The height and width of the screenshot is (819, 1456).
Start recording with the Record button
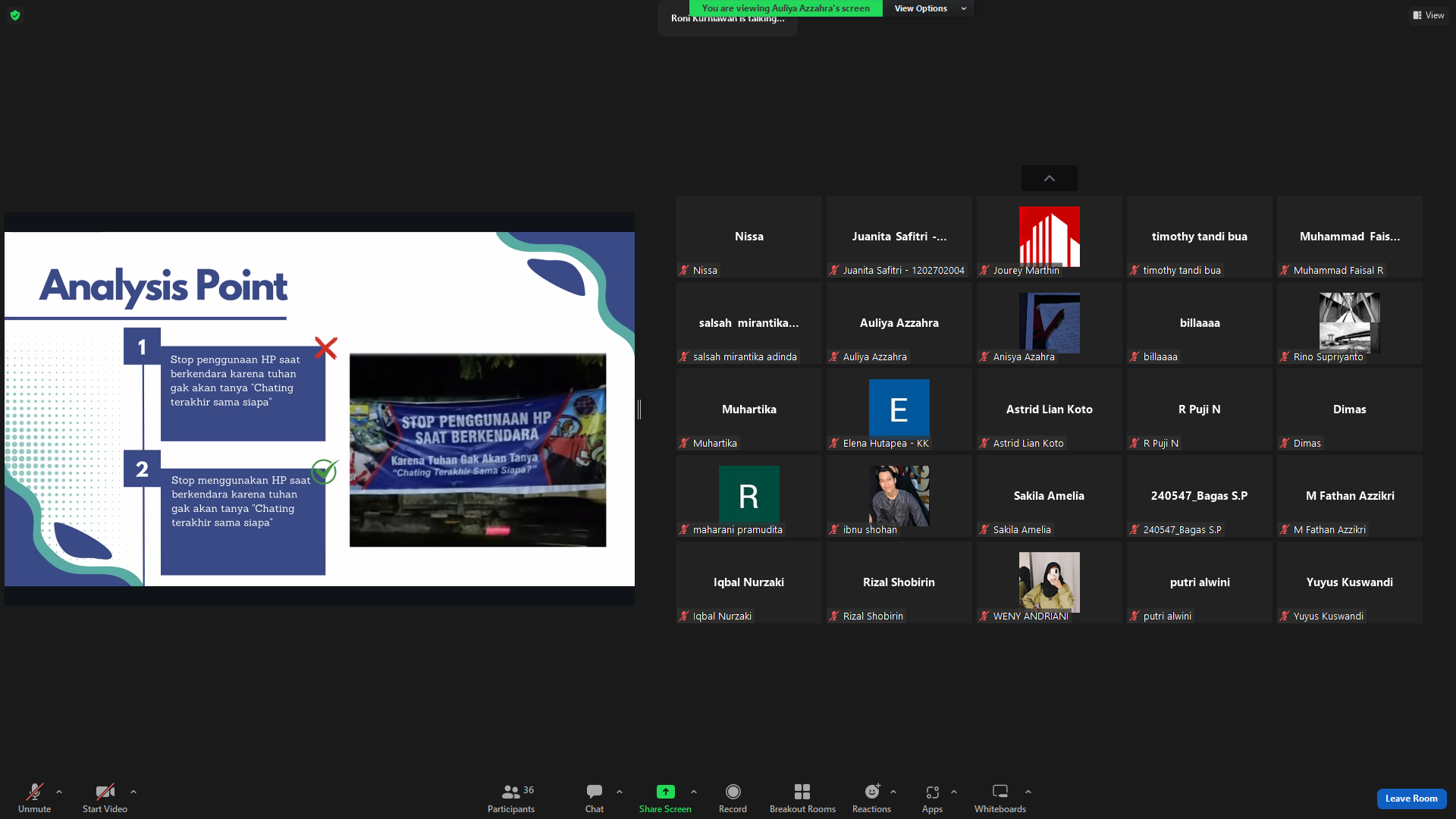(x=733, y=799)
